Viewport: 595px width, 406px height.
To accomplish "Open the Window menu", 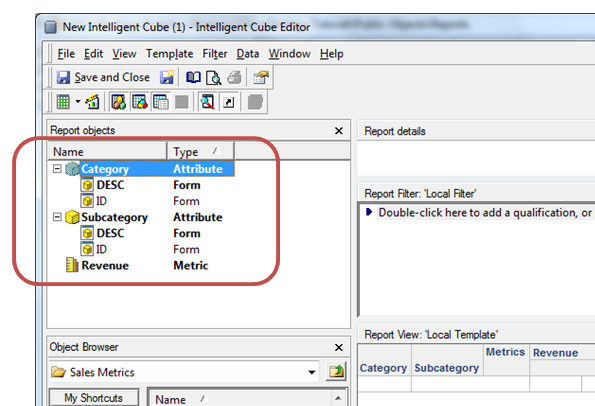I will coord(290,54).
